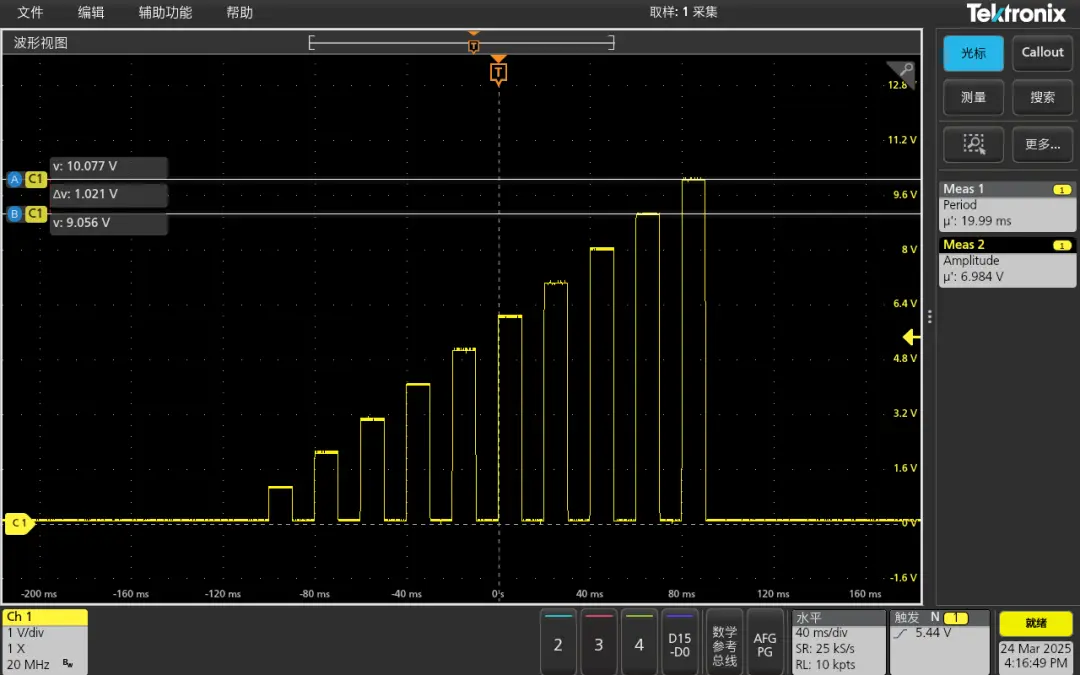1080x675 pixels.
Task: Select the yellow trigger level arrow indicator
Action: [912, 337]
